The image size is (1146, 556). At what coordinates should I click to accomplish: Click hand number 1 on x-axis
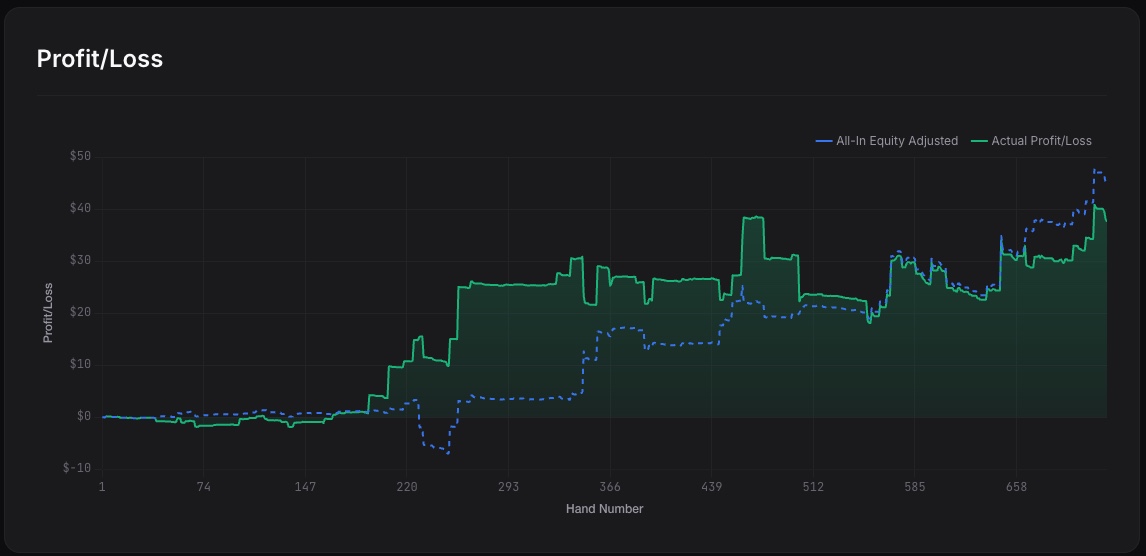click(102, 487)
